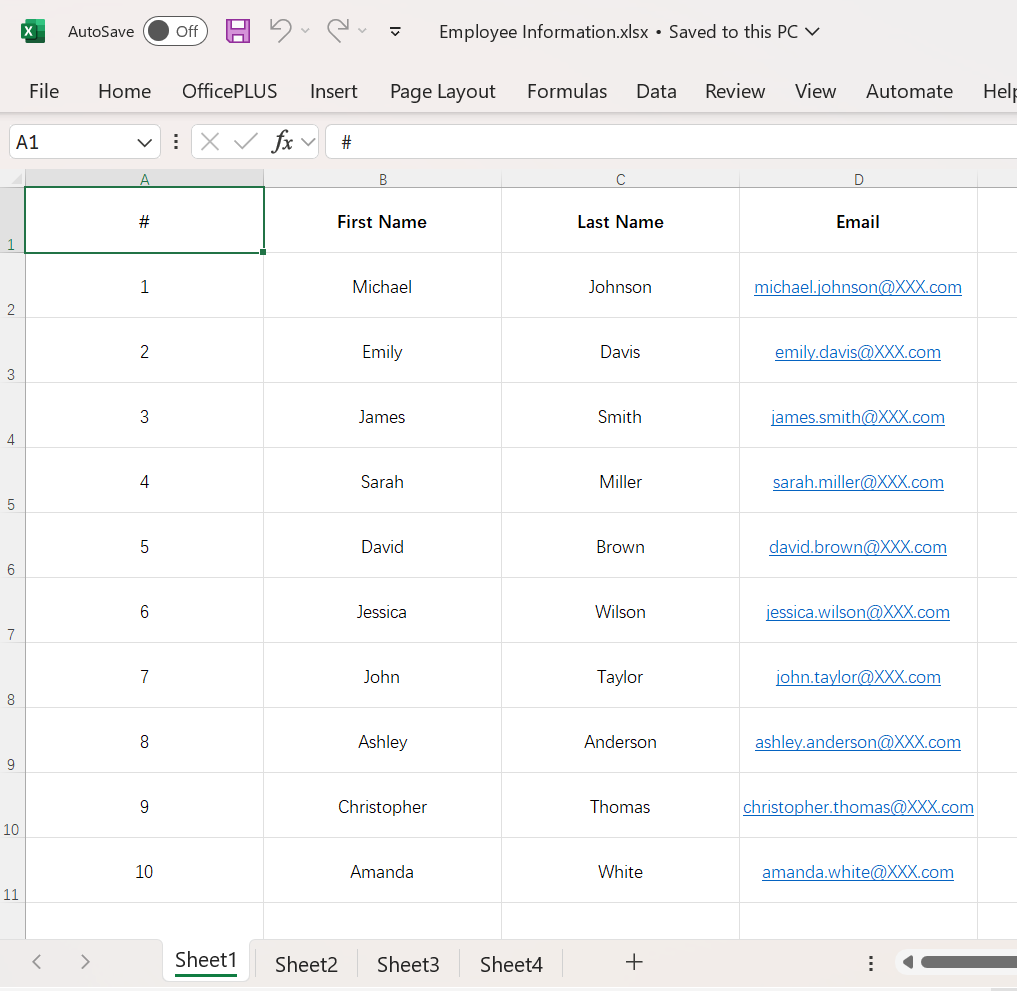Open the Insert Function (fx) dialog
Image resolution: width=1017 pixels, height=991 pixels.
coord(283,141)
